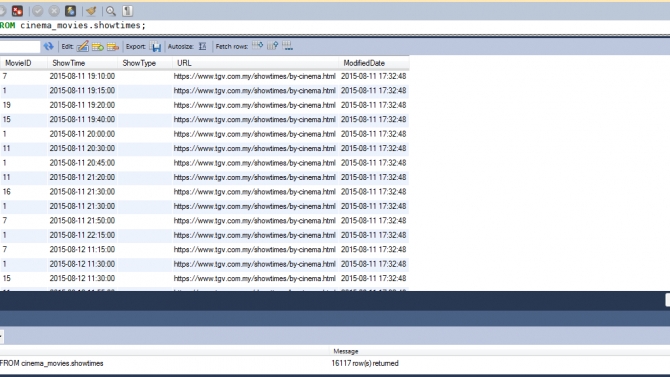
Task: Toggle invisible characters pilcrow icon
Action: [x=127, y=11]
